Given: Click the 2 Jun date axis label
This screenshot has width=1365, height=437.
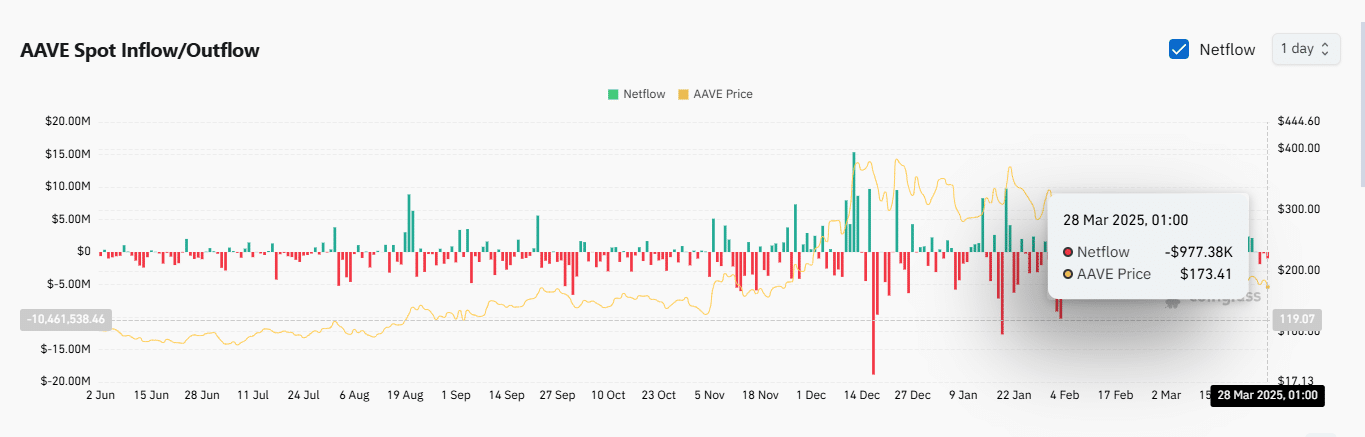Looking at the screenshot, I should click(x=100, y=395).
